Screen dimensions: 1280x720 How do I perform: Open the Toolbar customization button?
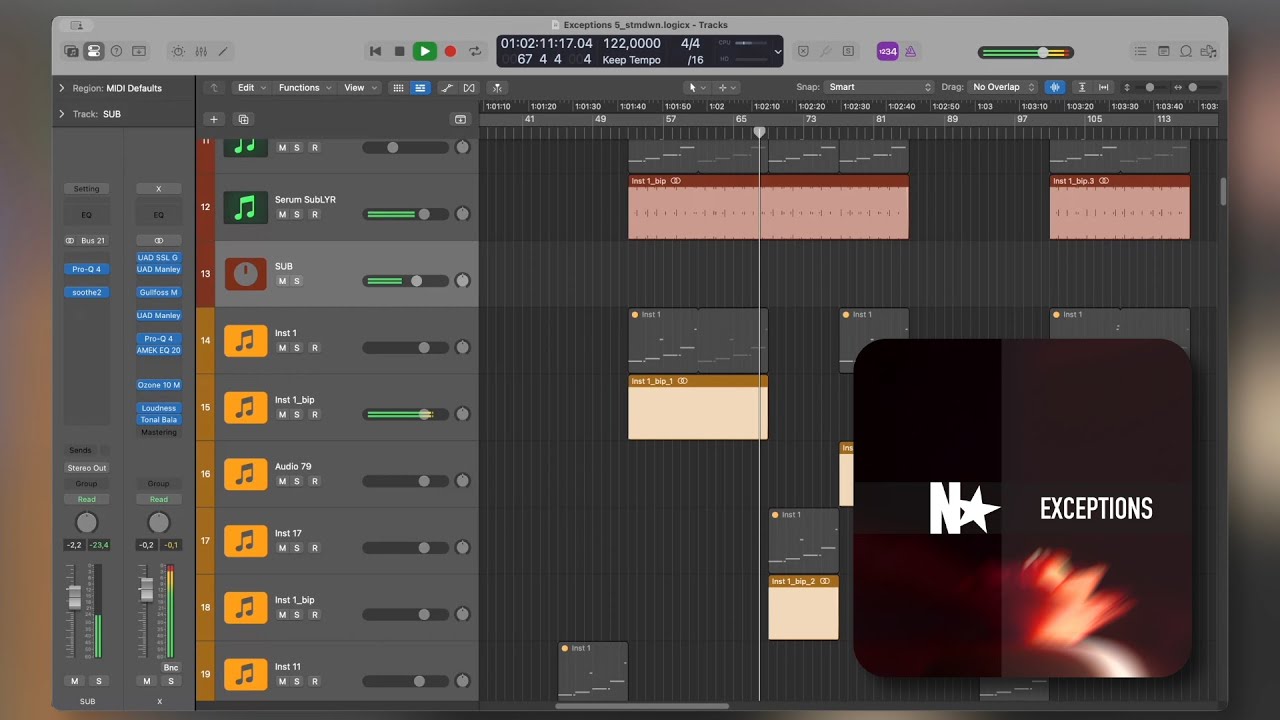click(x=139, y=51)
